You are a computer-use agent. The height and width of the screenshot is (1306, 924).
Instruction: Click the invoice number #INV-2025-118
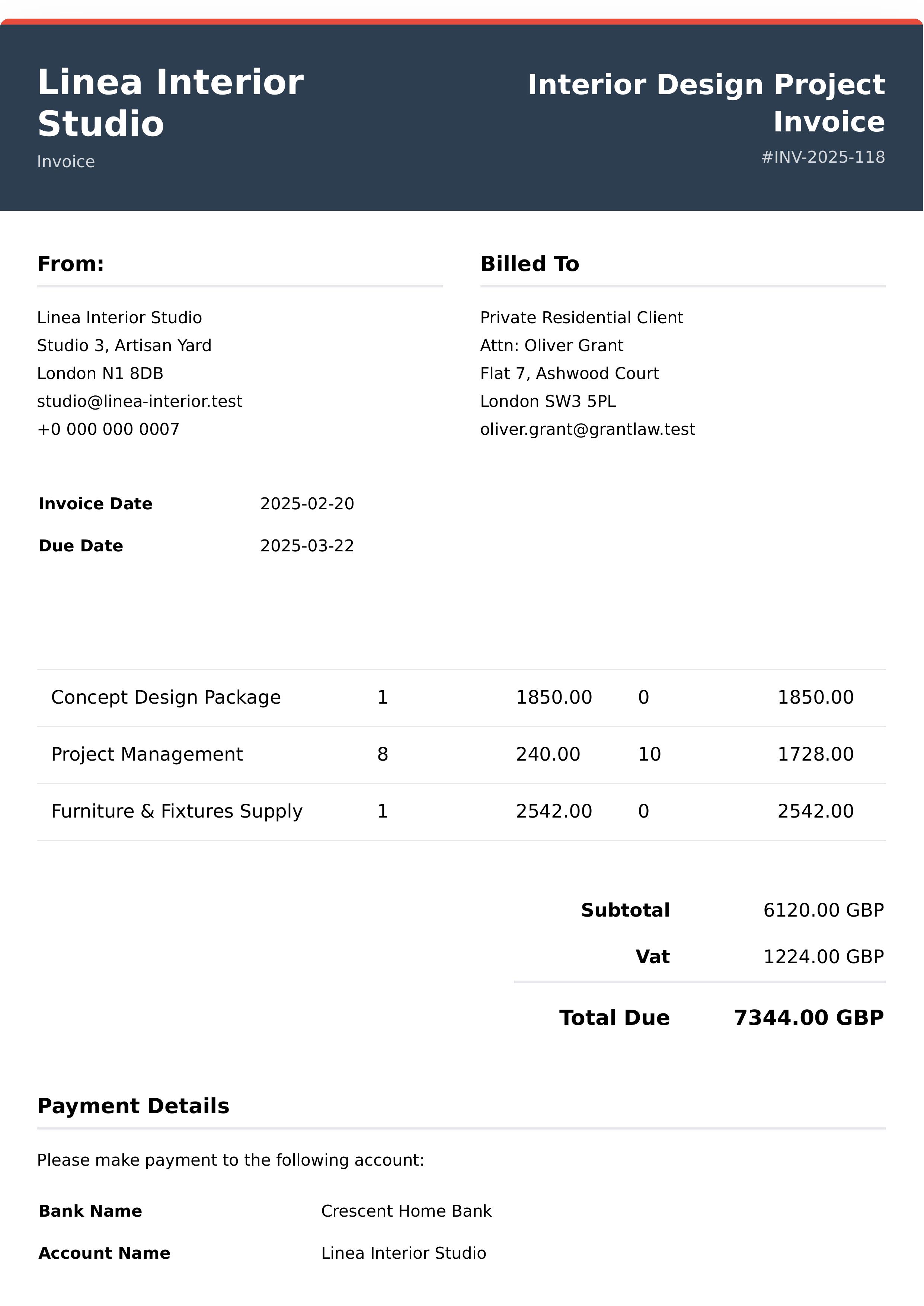click(823, 157)
